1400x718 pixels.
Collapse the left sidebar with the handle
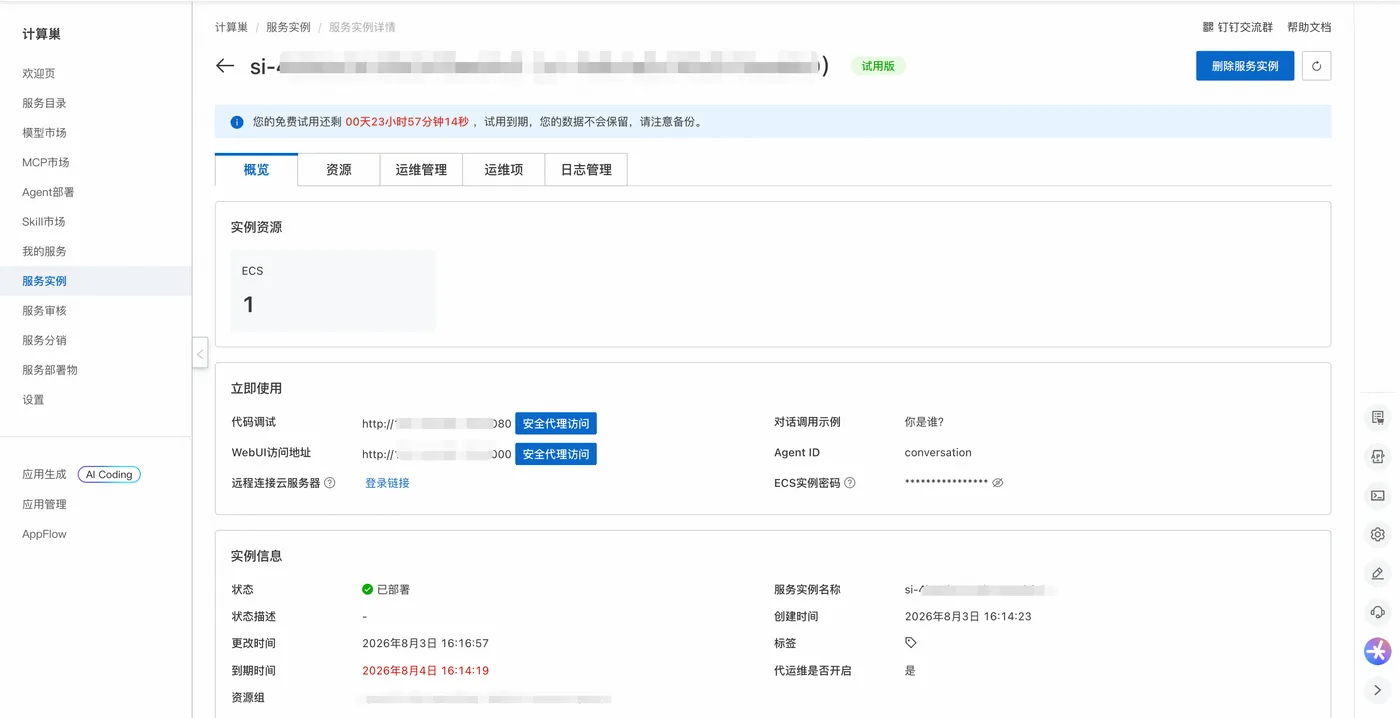pyautogui.click(x=200, y=353)
